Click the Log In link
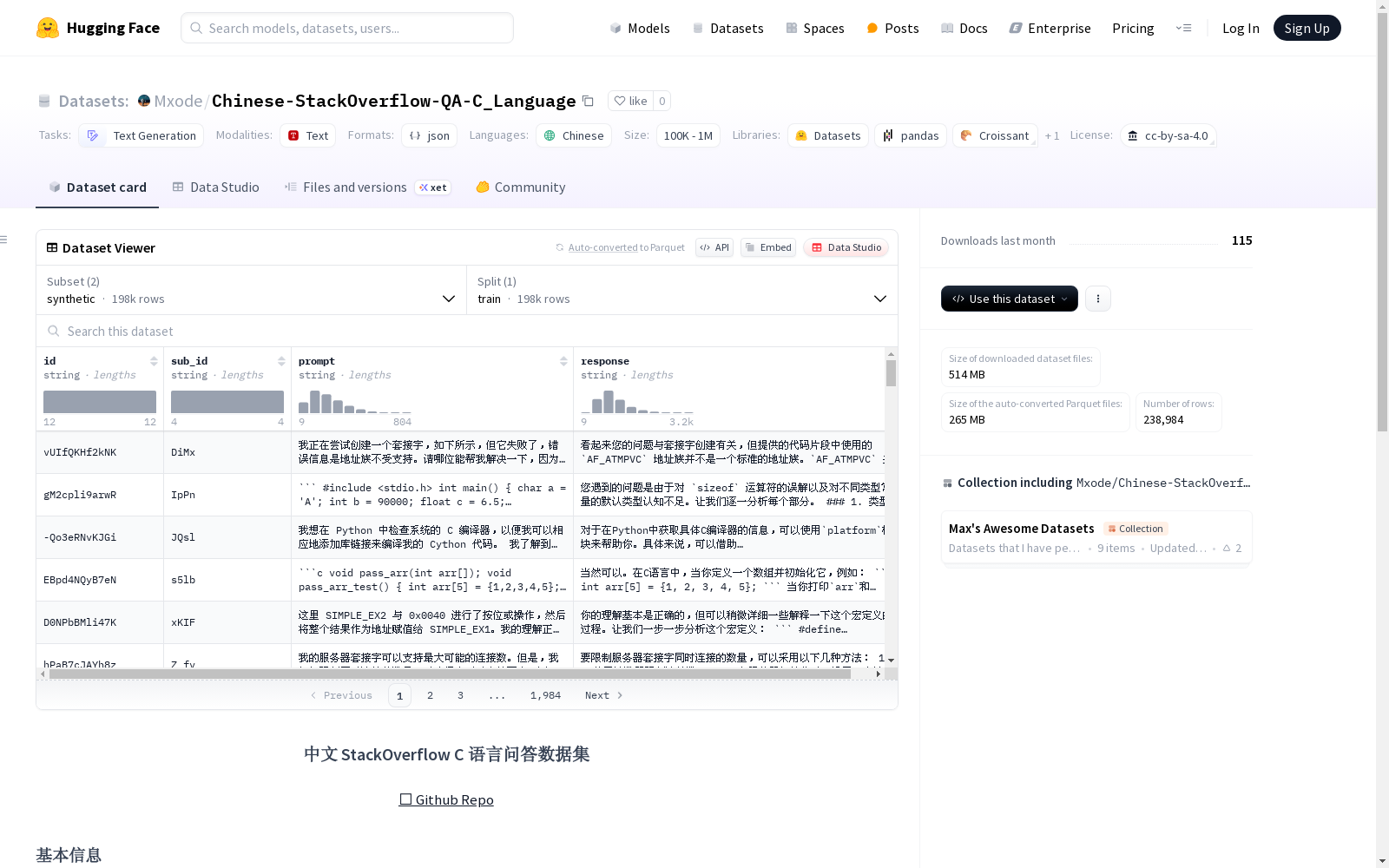 pyautogui.click(x=1241, y=28)
